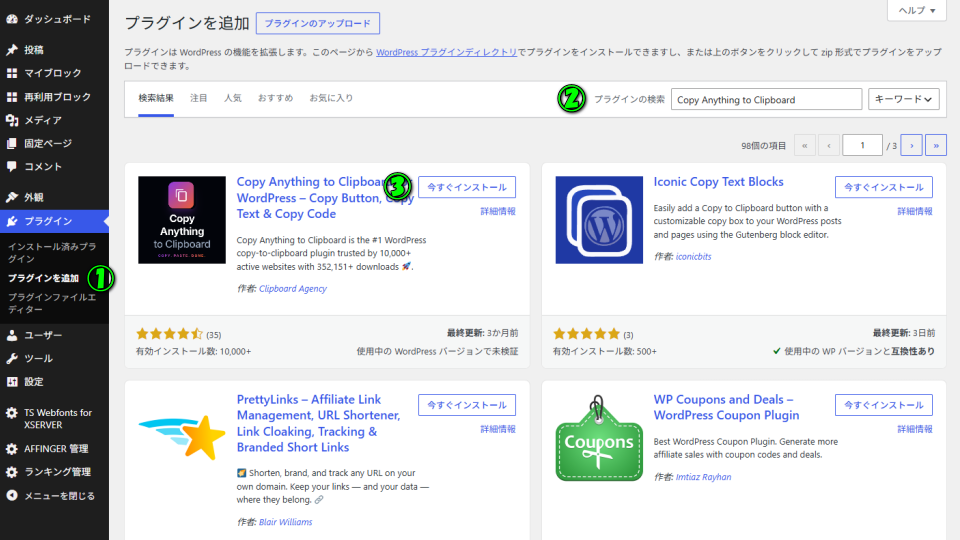Viewport: 960px width, 540px height.
Task: Open Iconic Copy Text Blocks plugin thumbnail
Action: coord(599,220)
